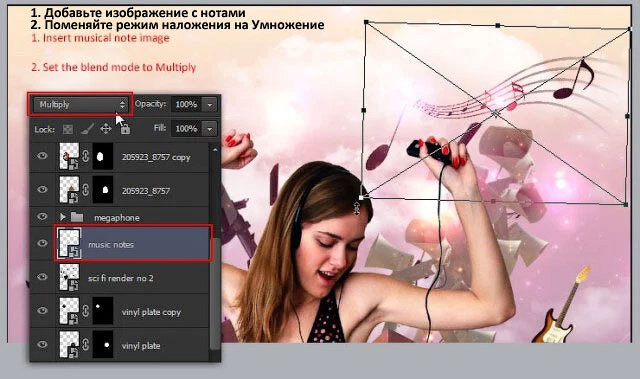Select the 'megaphone' group name
Viewport: 640px width, 379px height.
click(117, 218)
